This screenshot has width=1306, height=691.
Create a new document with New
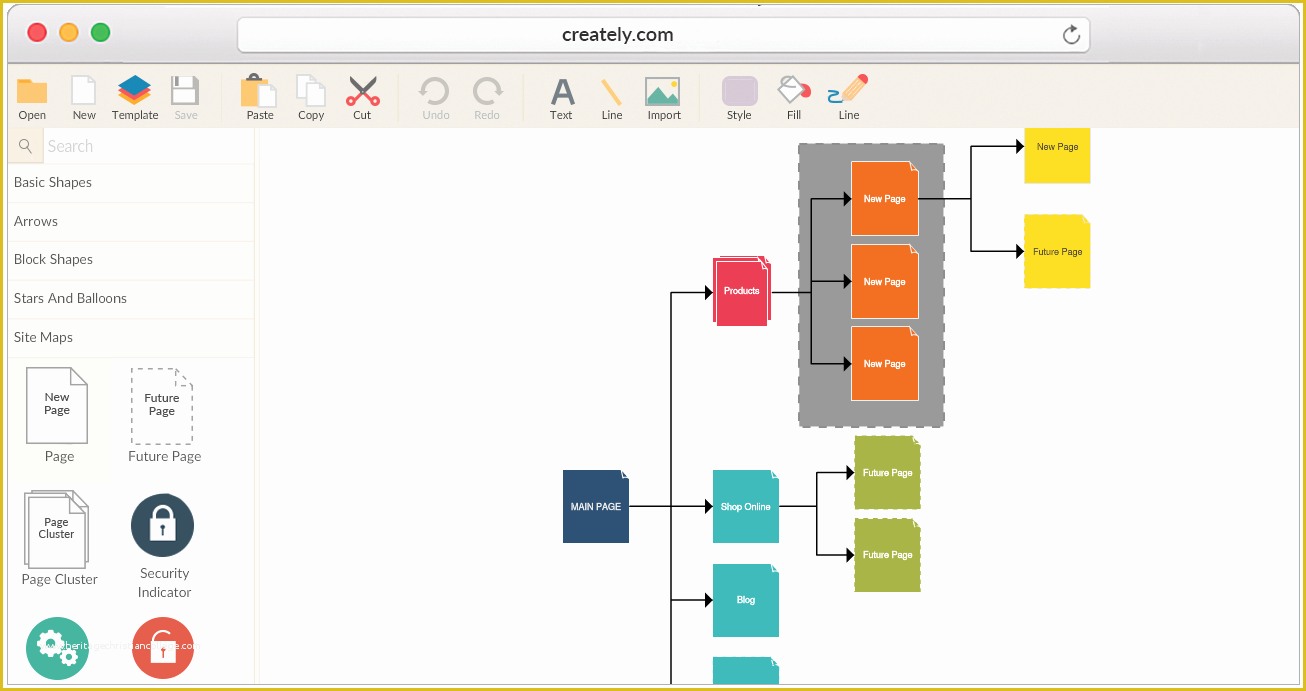84,91
